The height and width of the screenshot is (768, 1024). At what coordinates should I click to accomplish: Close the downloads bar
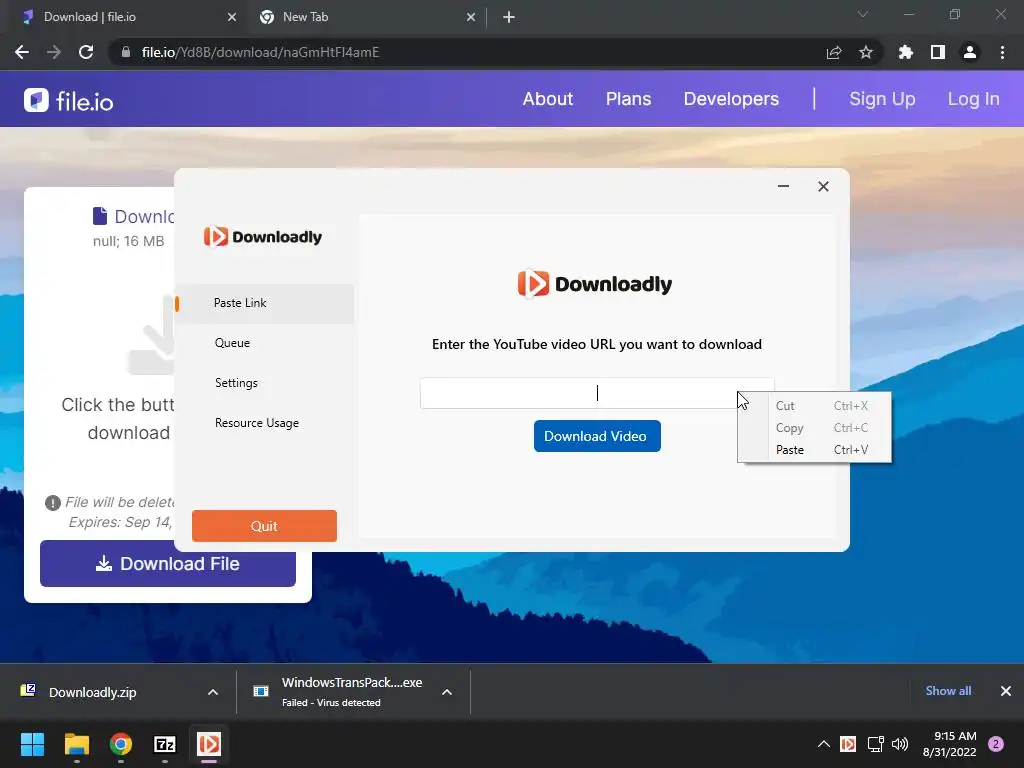[1006, 691]
